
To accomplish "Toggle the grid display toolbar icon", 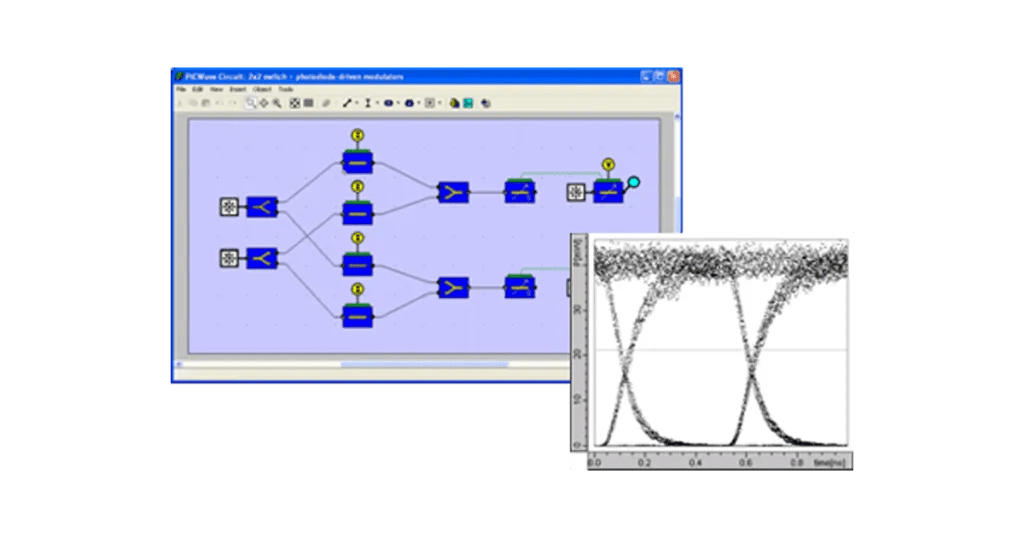I will (308, 103).
